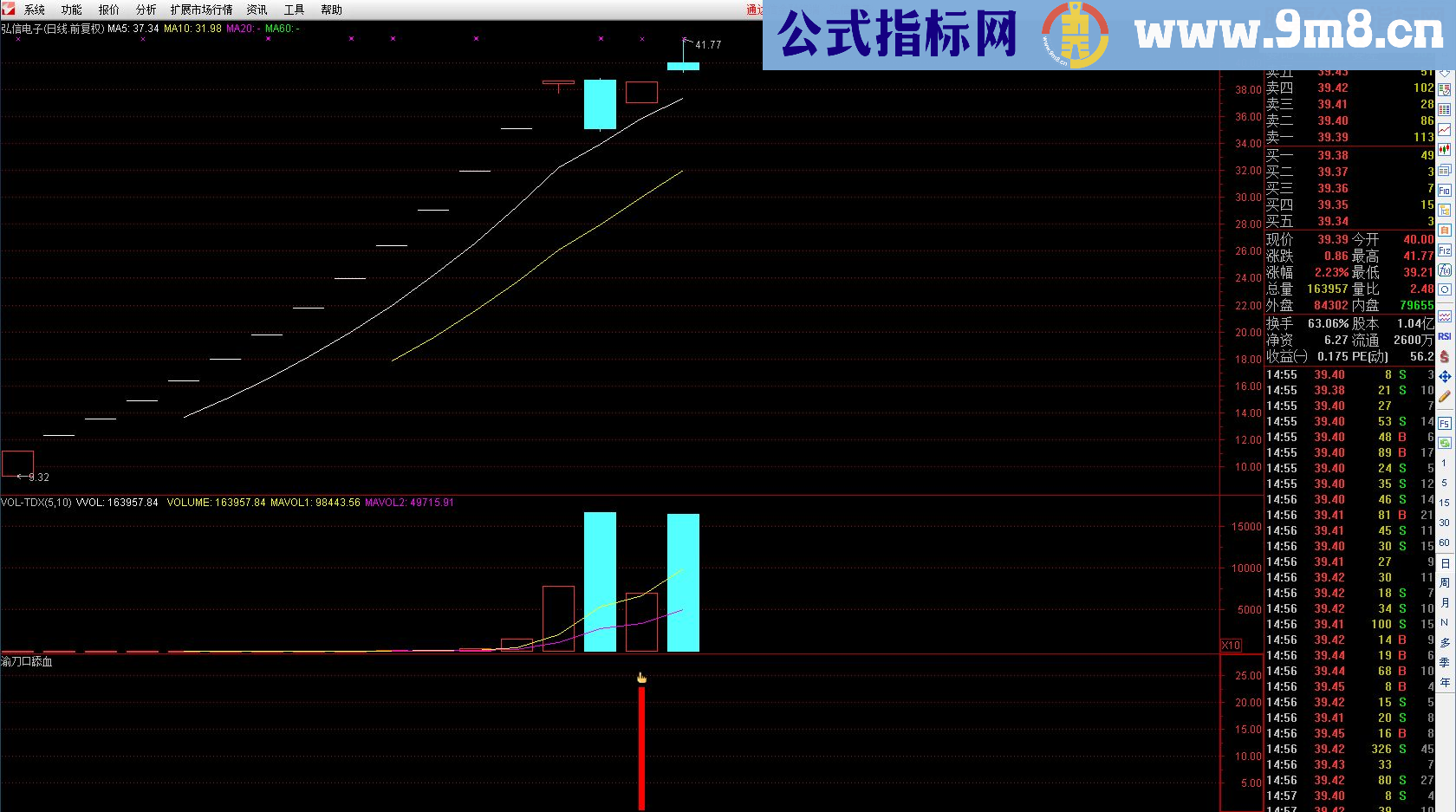Select the pencil drawing tool icon
1456x812 pixels.
pyautogui.click(x=1445, y=397)
